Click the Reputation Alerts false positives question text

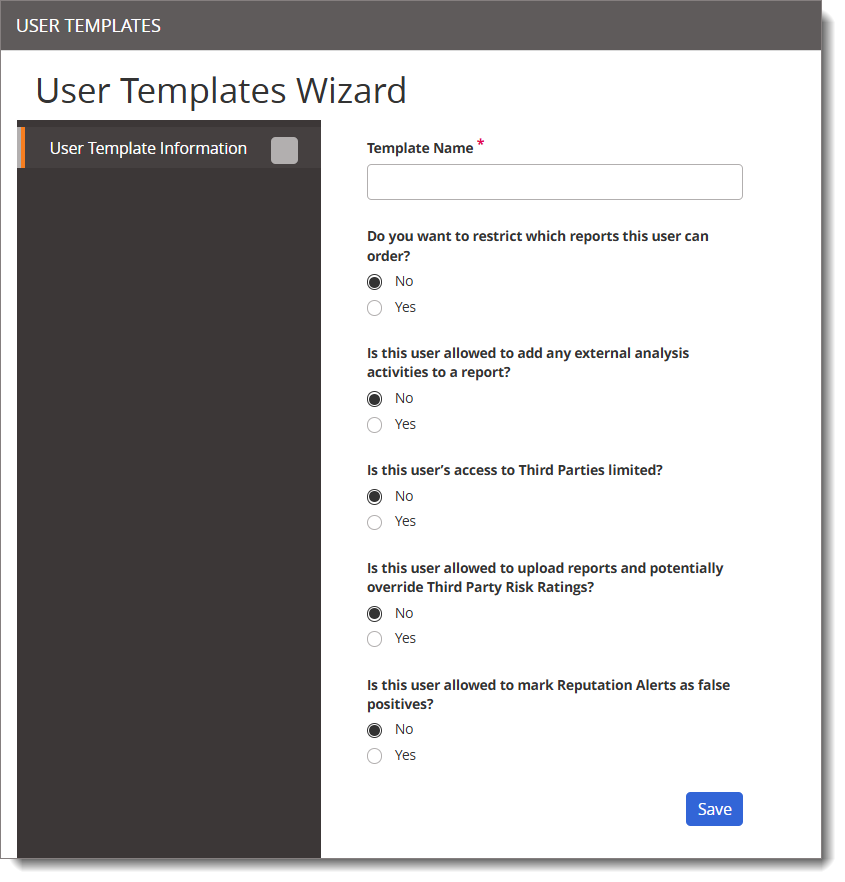[x=549, y=695]
